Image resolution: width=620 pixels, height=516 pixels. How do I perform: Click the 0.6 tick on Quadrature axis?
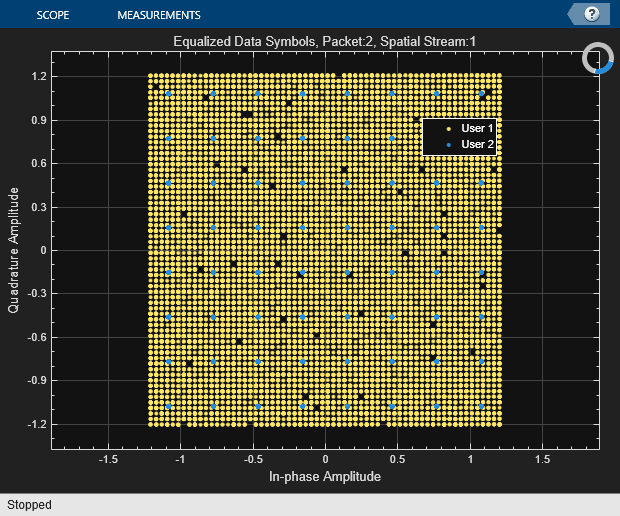[40, 163]
